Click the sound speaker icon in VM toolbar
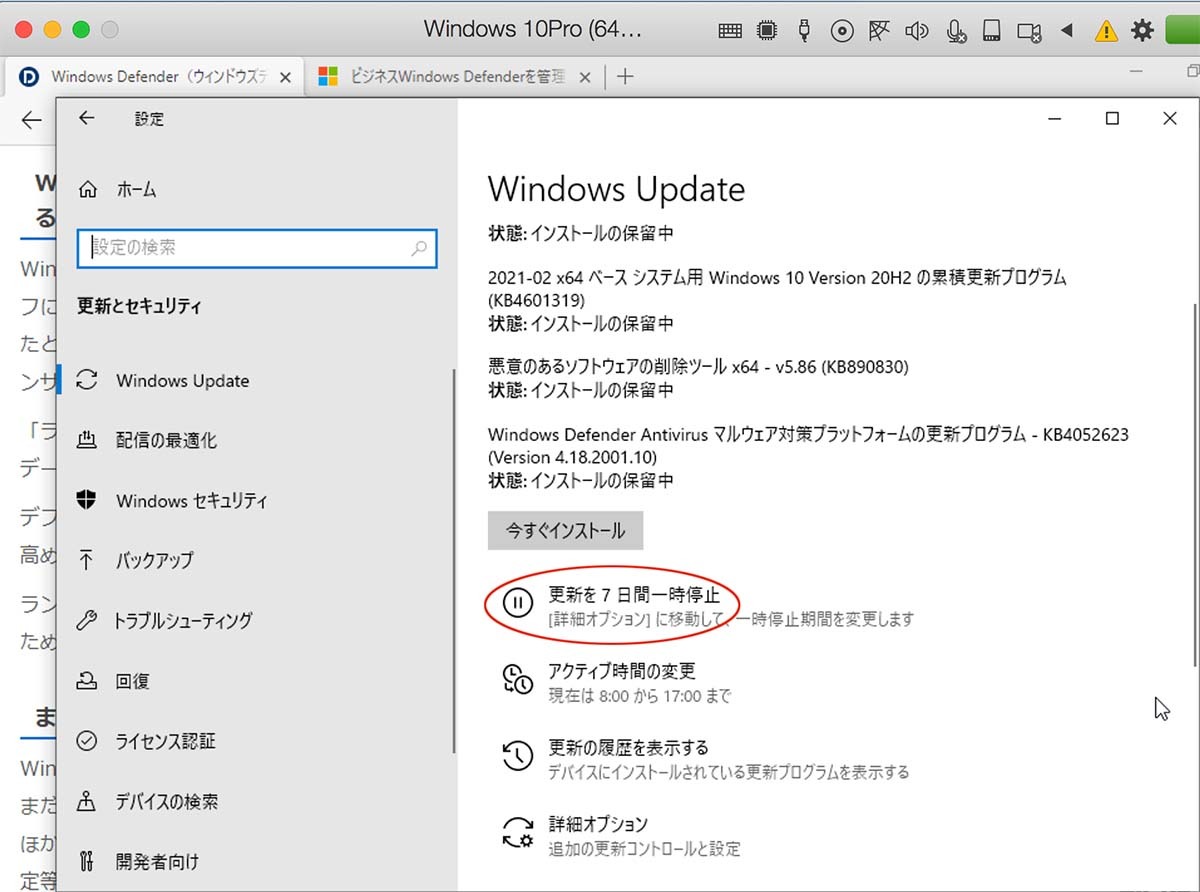Image resolution: width=1200 pixels, height=892 pixels. click(916, 31)
